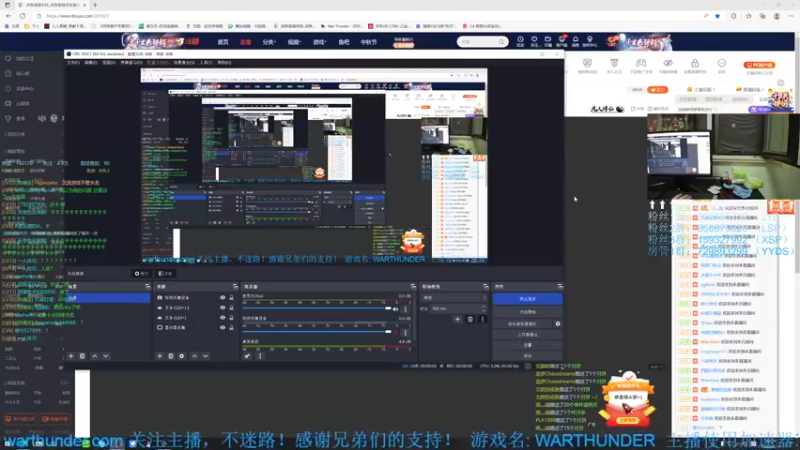Click the heart icon in left sidebar
Viewport: 800px width, 450px height.
[x=8, y=59]
